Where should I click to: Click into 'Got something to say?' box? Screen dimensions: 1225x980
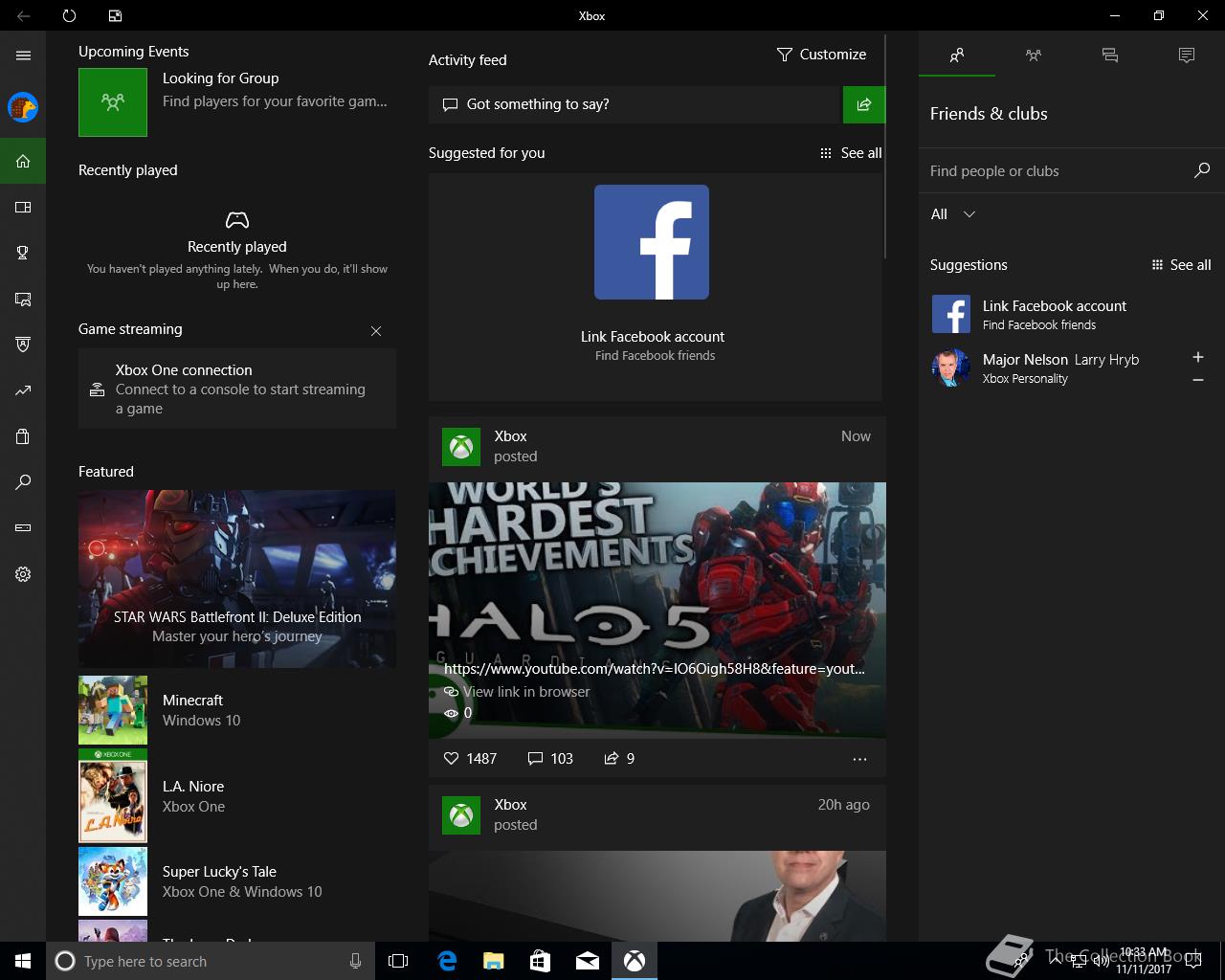click(634, 104)
